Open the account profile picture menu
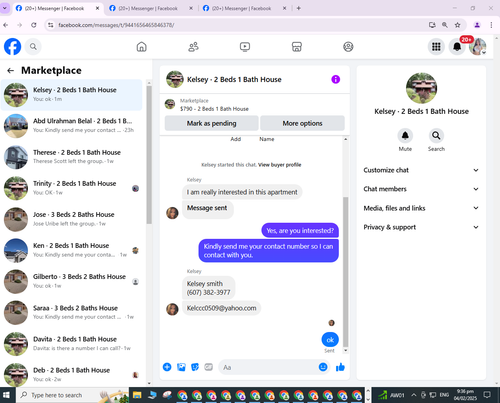The width and height of the screenshot is (500, 403). [x=477, y=47]
